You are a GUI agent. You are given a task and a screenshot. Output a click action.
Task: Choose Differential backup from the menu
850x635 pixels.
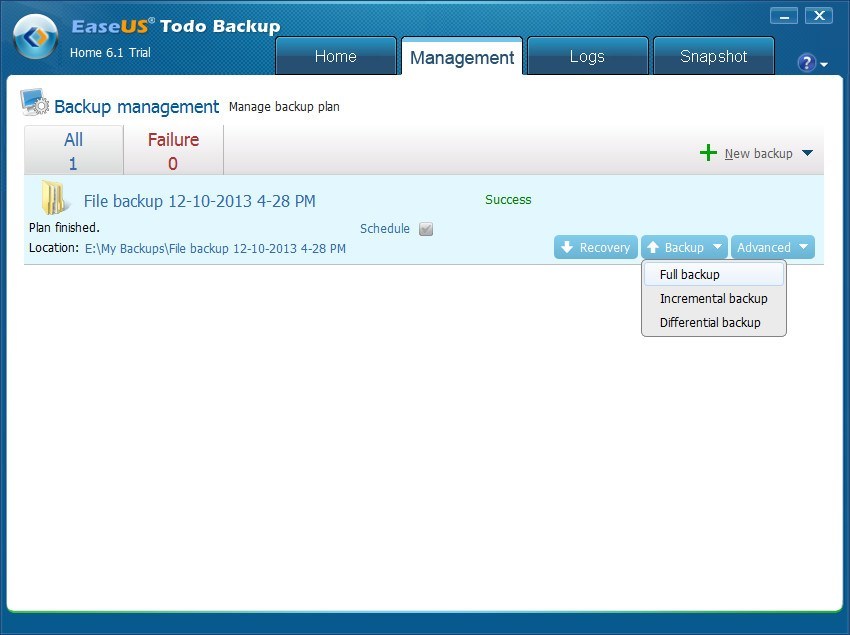click(x=713, y=322)
